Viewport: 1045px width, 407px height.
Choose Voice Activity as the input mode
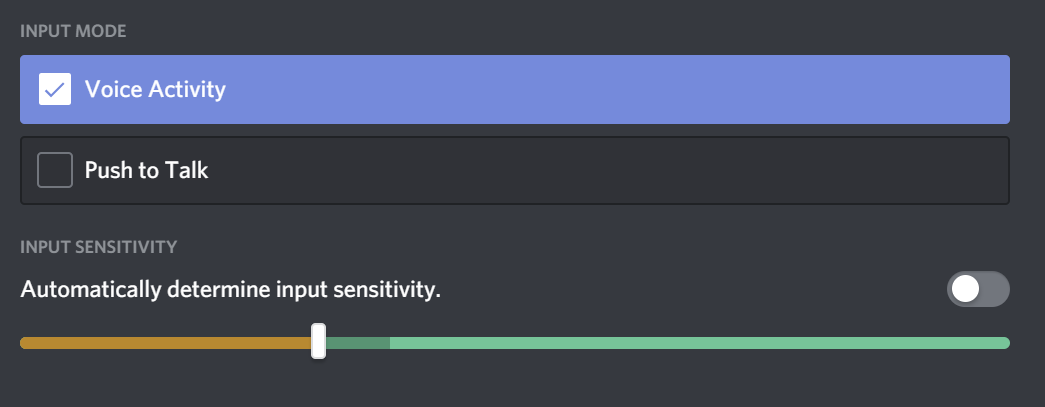coord(515,89)
